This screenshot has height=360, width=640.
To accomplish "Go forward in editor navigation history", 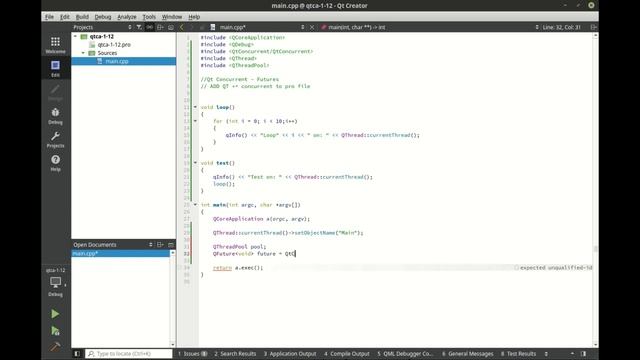I will 192,27.
